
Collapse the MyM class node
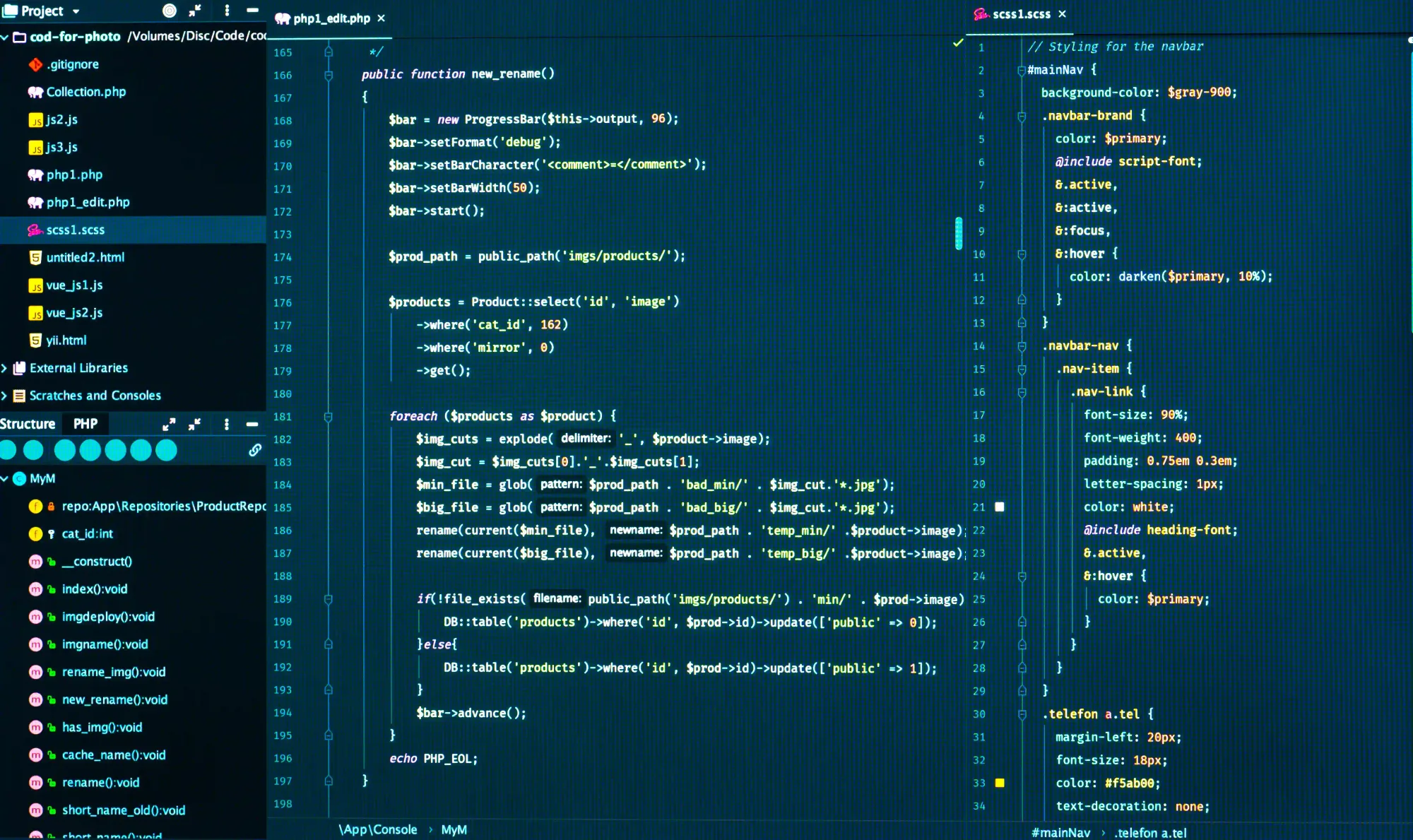click(x=5, y=479)
